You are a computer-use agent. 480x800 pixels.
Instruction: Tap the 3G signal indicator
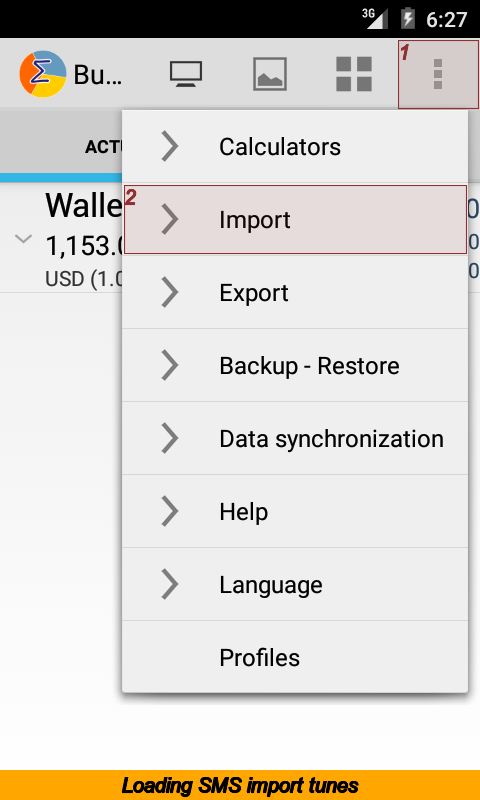coord(375,19)
